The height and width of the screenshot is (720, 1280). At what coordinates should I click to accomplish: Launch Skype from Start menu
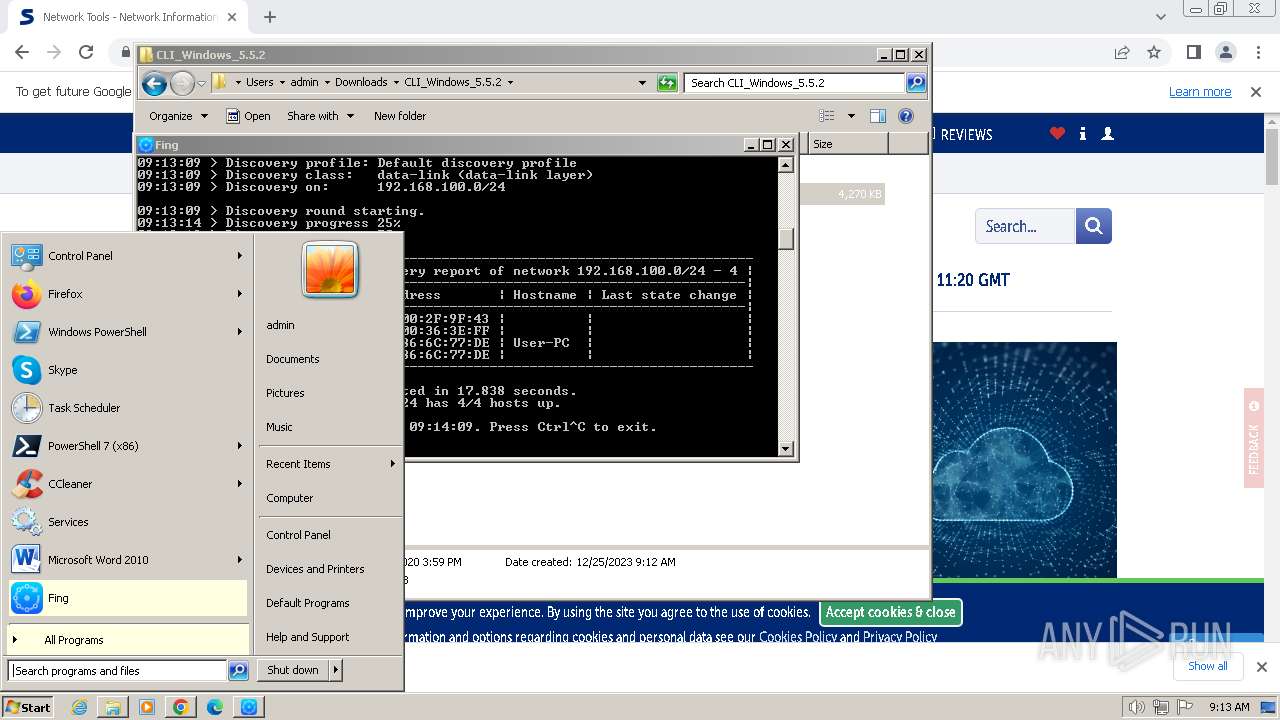pos(127,370)
